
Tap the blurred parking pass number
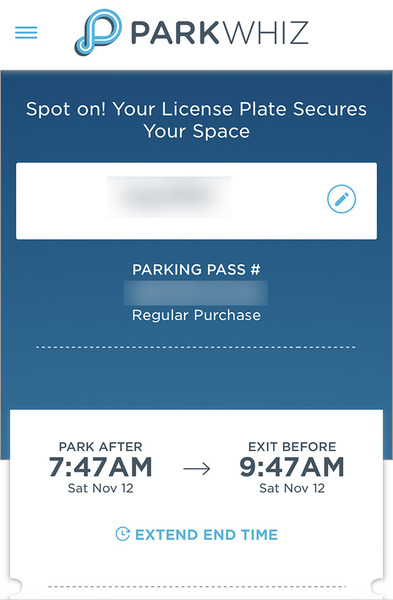click(196, 293)
